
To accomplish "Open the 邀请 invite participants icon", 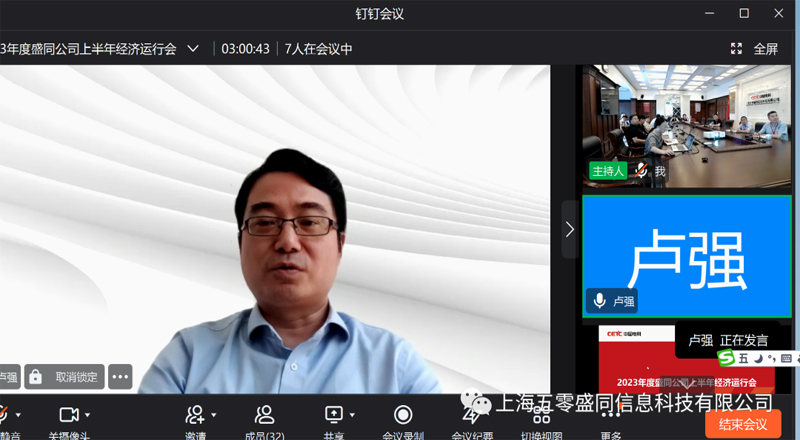I will (195, 414).
